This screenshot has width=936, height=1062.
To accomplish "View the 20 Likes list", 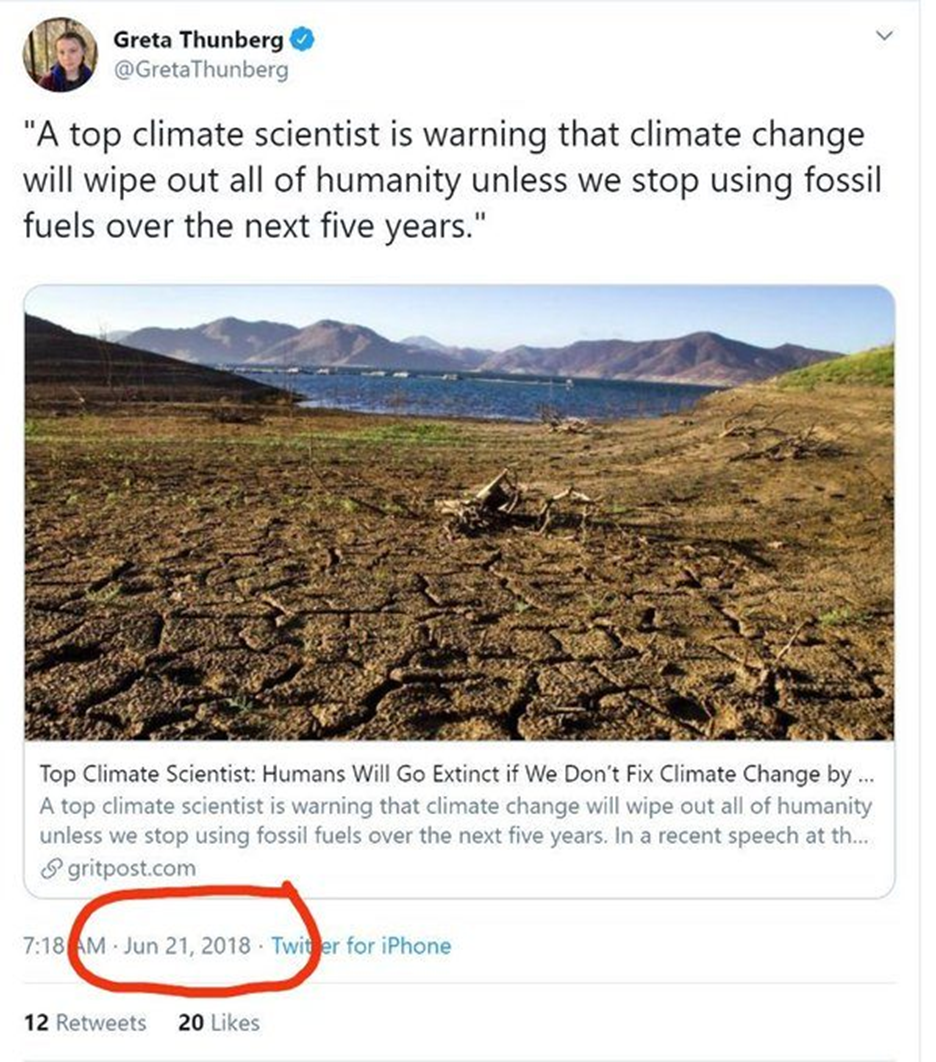I will (218, 1023).
